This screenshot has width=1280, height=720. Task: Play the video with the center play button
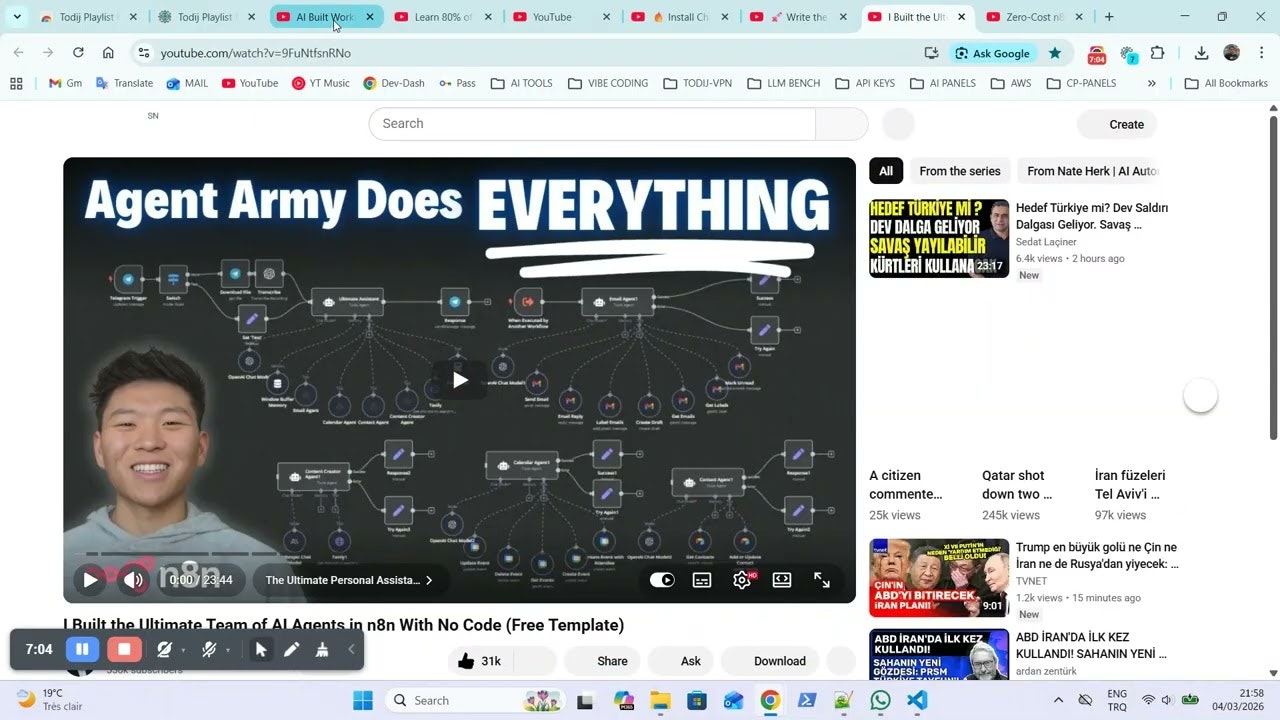(460, 380)
